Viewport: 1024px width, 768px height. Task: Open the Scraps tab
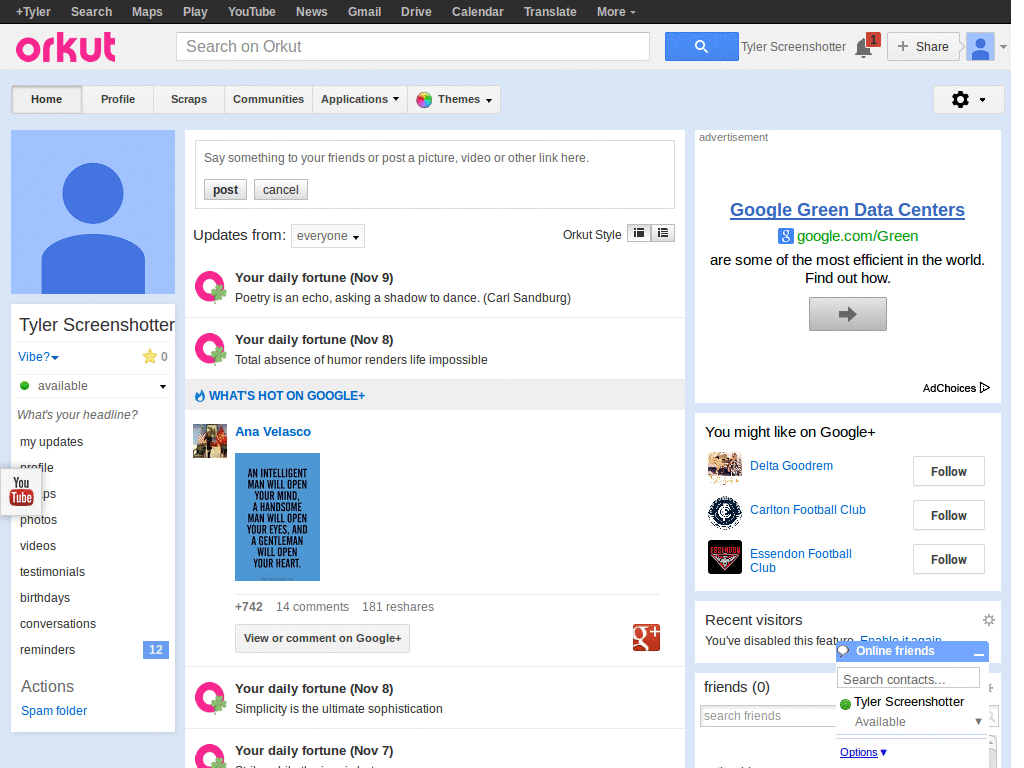click(x=189, y=99)
